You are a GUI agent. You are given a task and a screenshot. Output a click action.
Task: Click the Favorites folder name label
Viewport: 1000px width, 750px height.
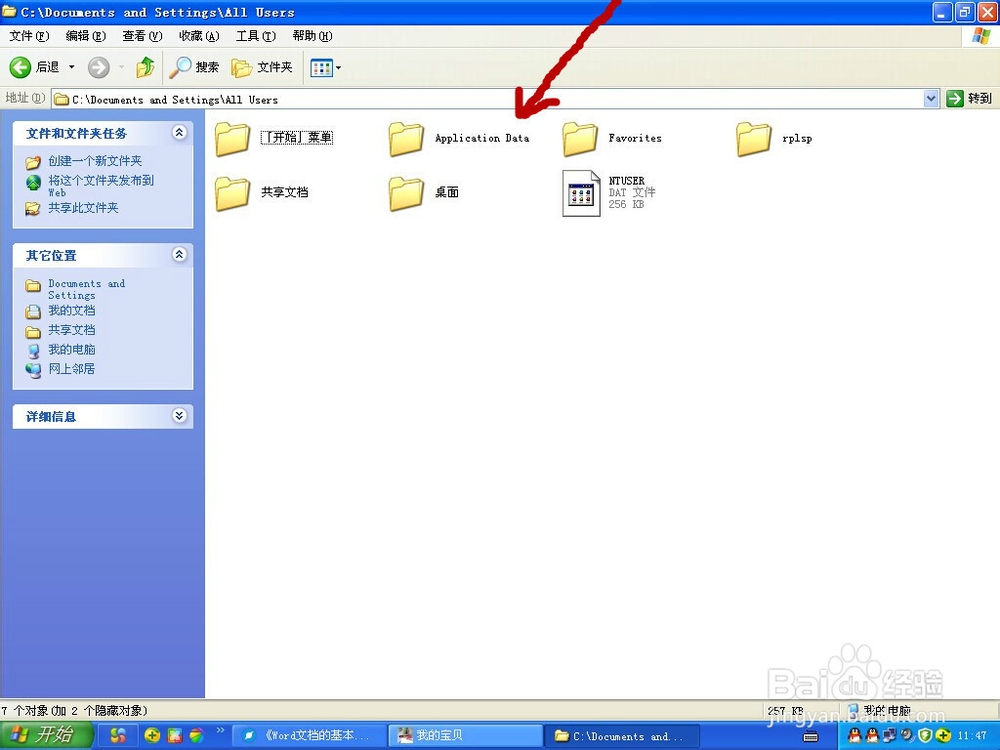point(635,138)
